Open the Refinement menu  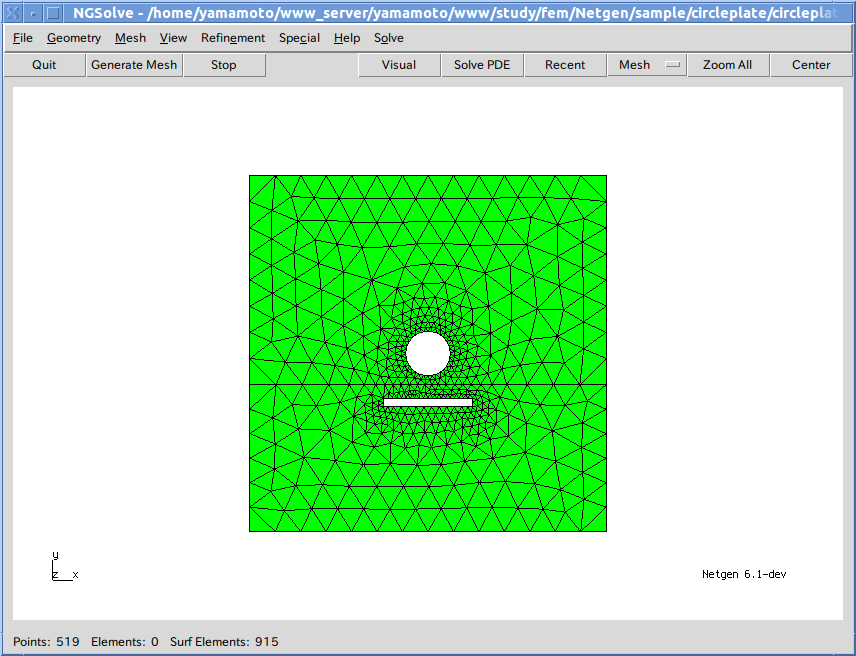coord(233,38)
